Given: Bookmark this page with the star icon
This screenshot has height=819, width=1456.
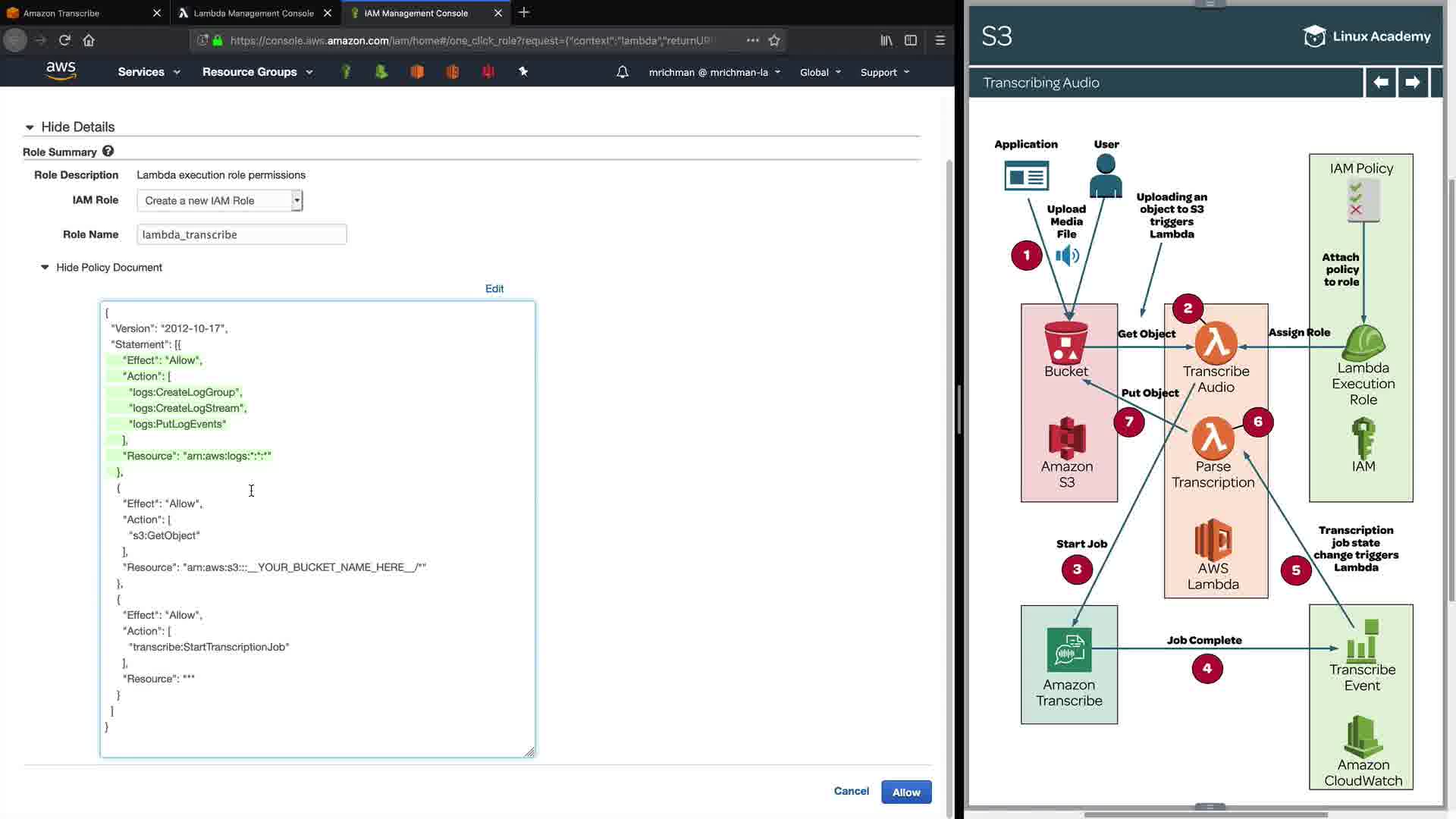Looking at the screenshot, I should [x=774, y=41].
